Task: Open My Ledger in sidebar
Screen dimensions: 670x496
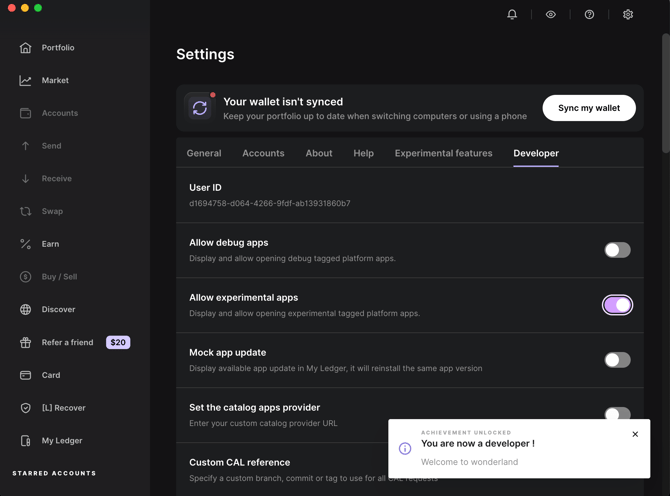Action: (62, 440)
